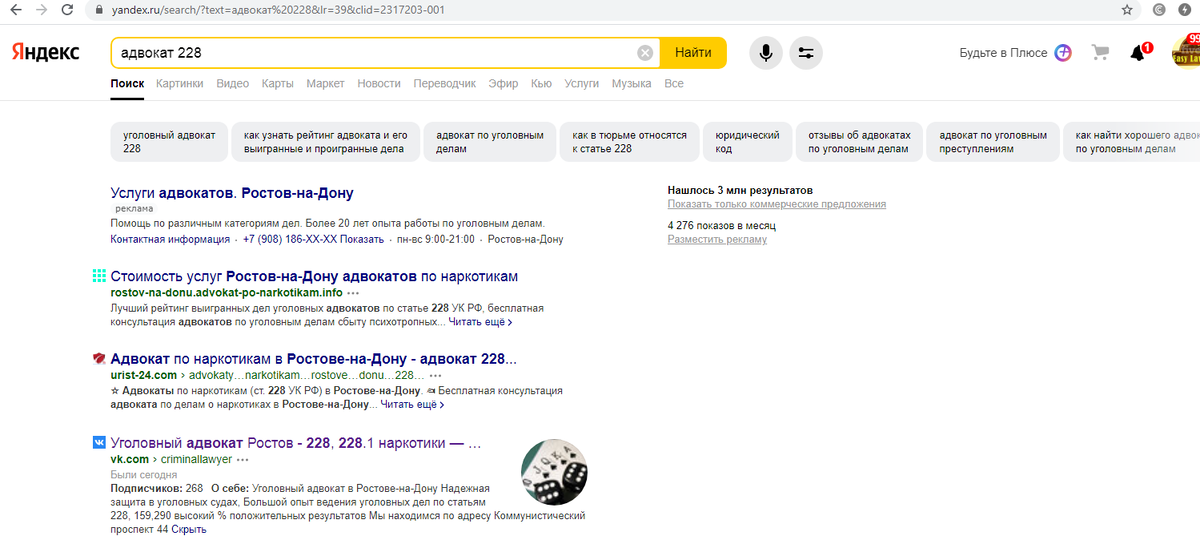The width and height of the screenshot is (1200, 536).
Task: Open the Услуги tab
Action: tap(582, 83)
